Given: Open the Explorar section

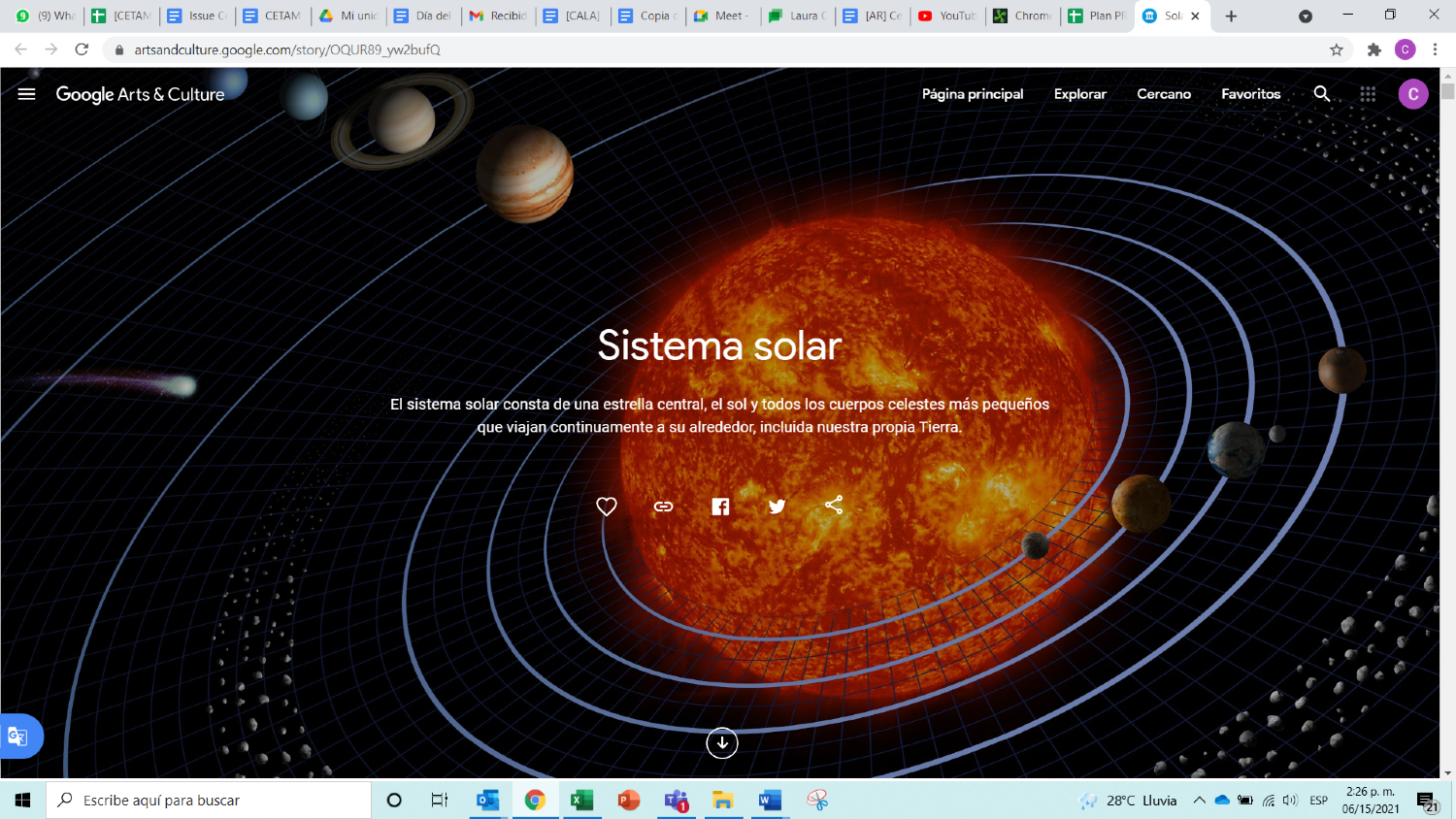Looking at the screenshot, I should tap(1080, 94).
